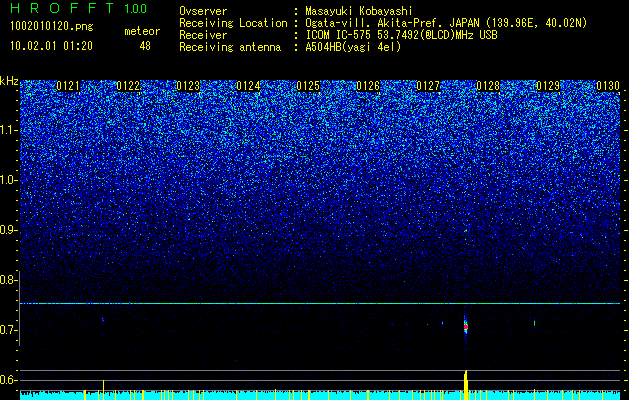Click the A504HB(yagi 4el) antenna text

coord(353,47)
